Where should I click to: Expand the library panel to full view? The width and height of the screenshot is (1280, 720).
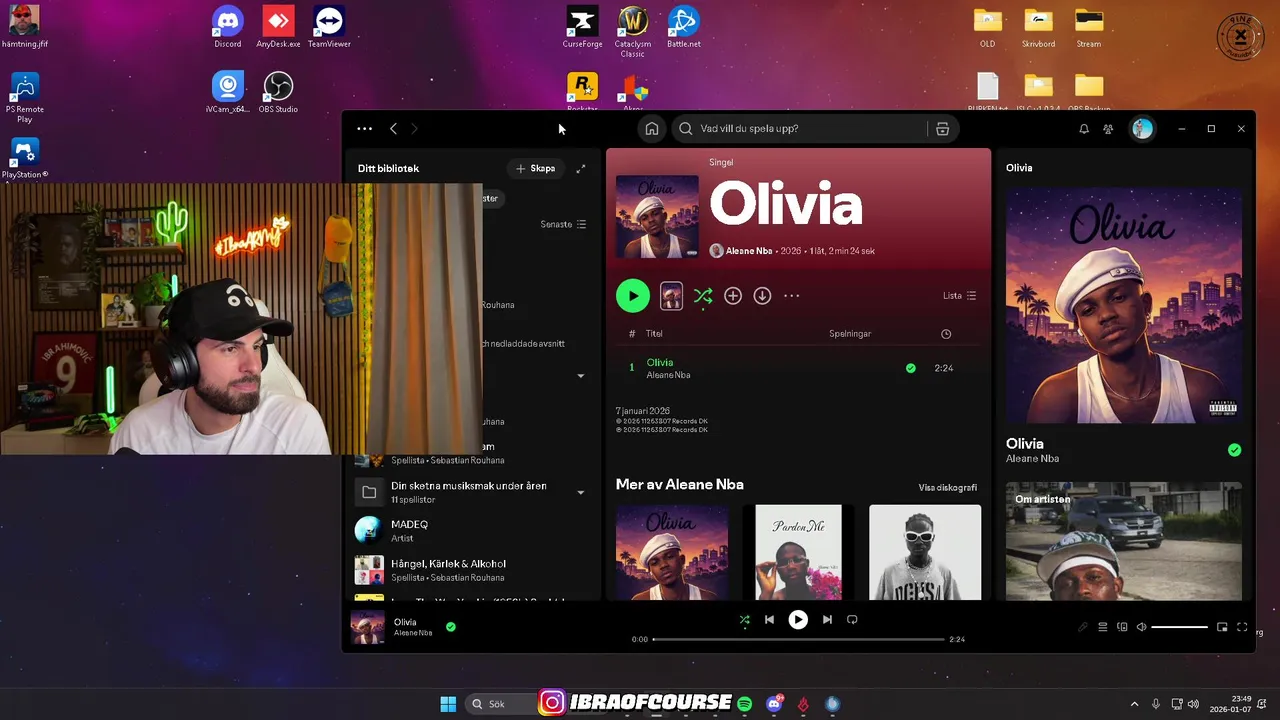click(581, 168)
